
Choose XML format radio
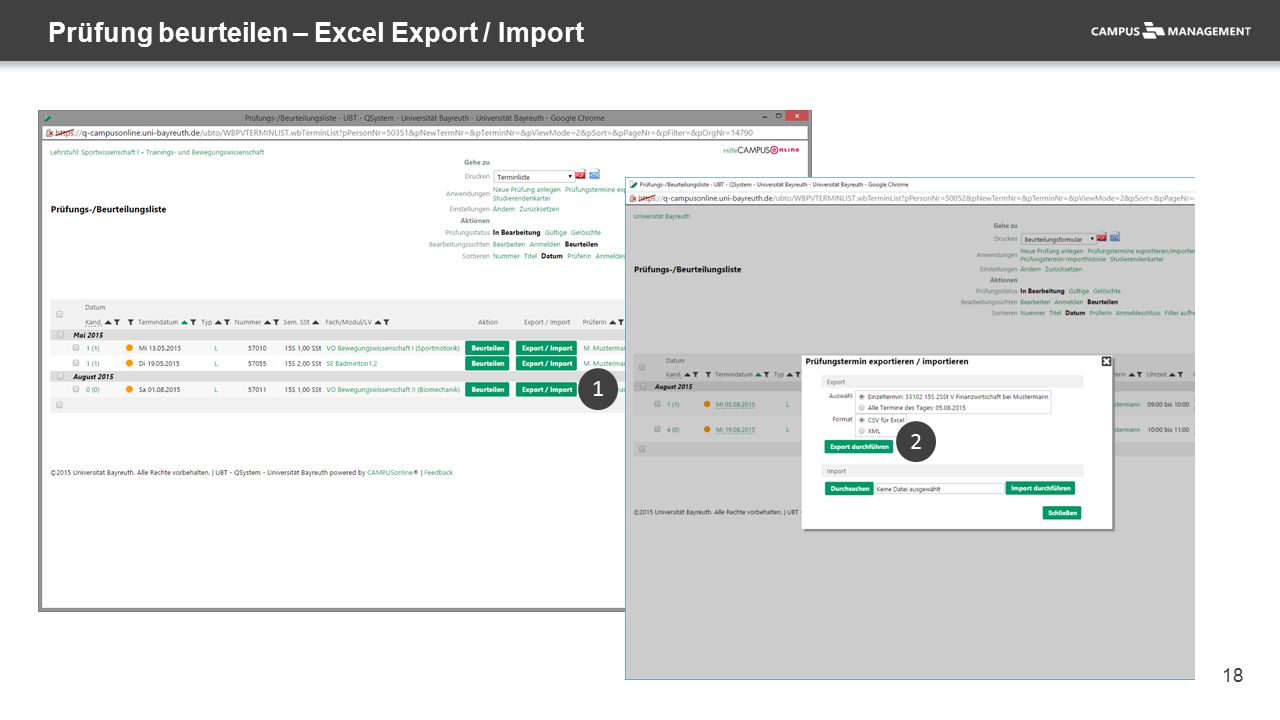[x=862, y=431]
